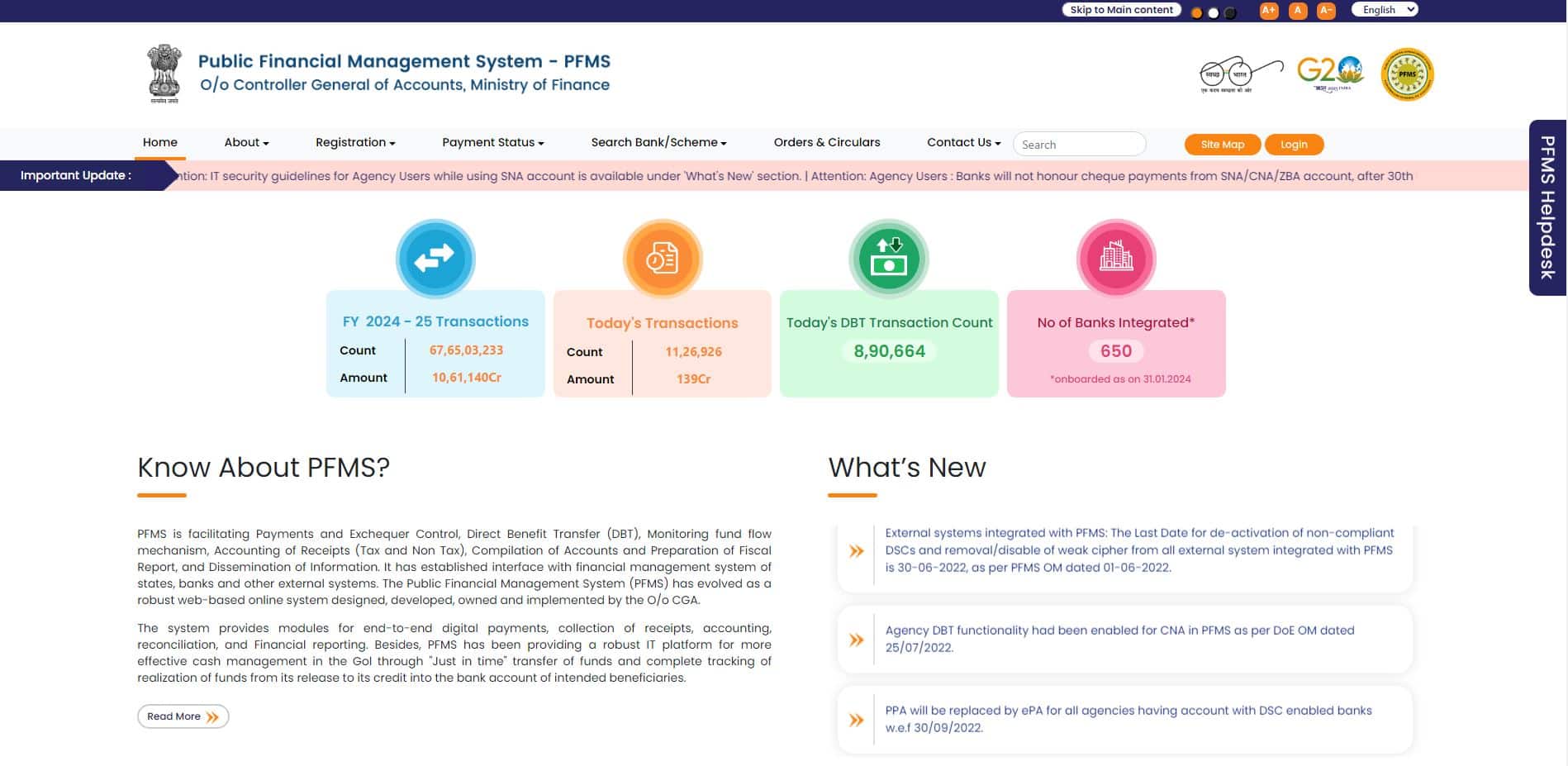
Task: Select the black color theme dot
Action: coord(1229,12)
